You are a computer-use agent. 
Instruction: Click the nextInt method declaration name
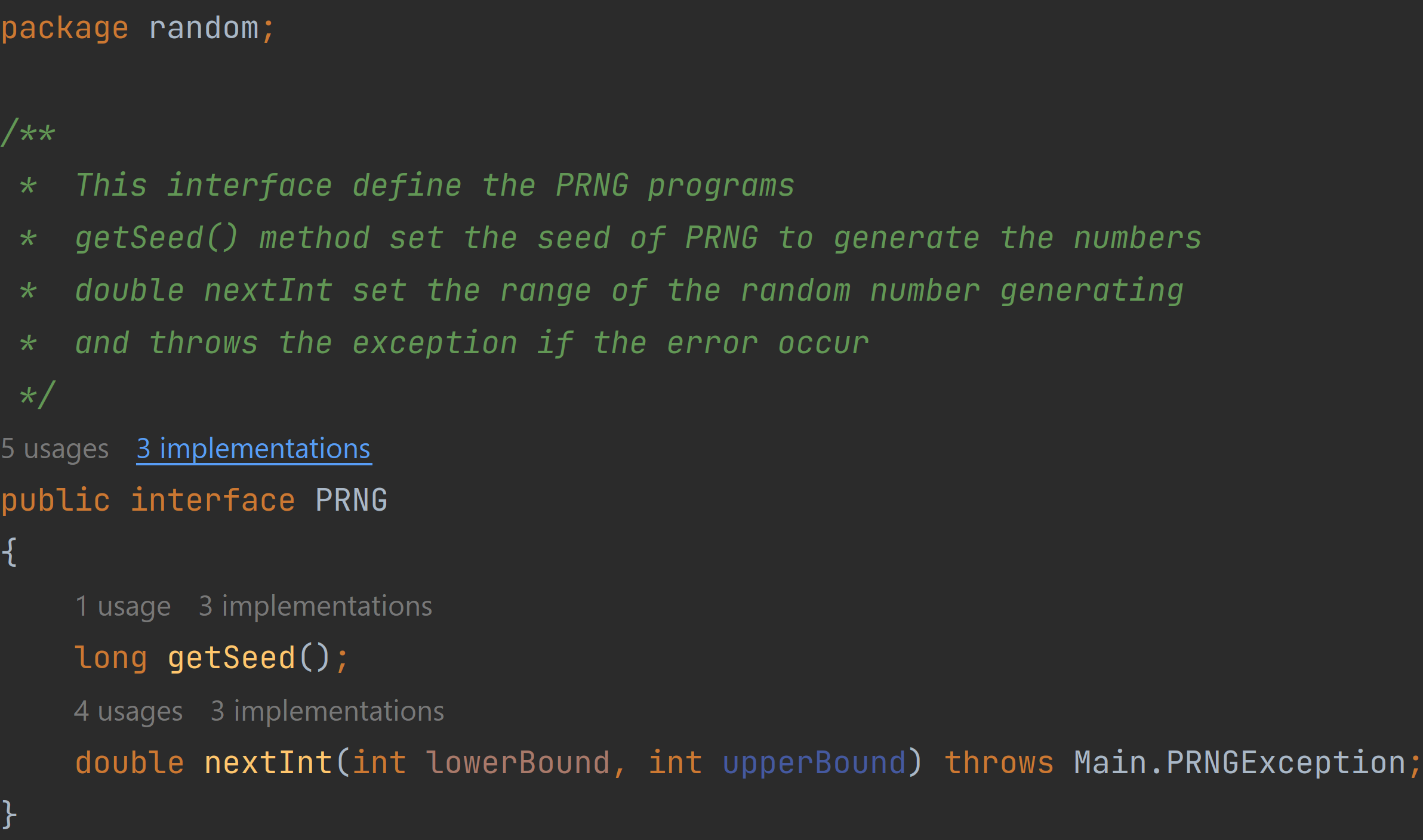point(269,763)
